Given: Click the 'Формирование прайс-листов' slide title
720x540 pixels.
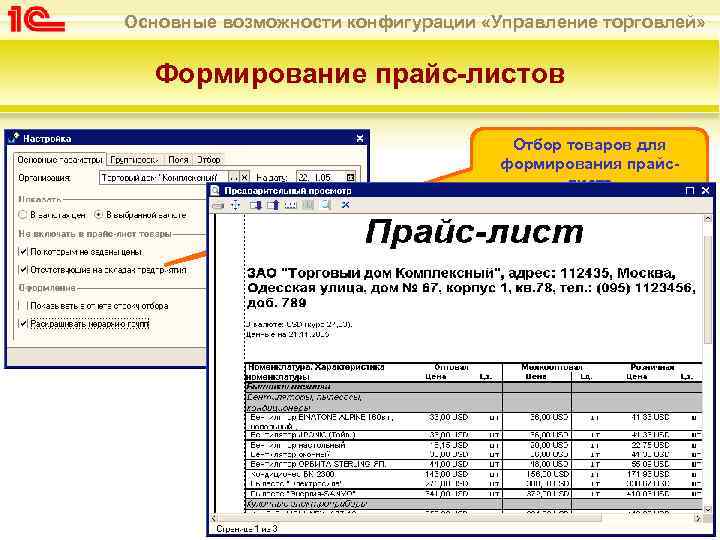Looking at the screenshot, I should click(x=360, y=74).
